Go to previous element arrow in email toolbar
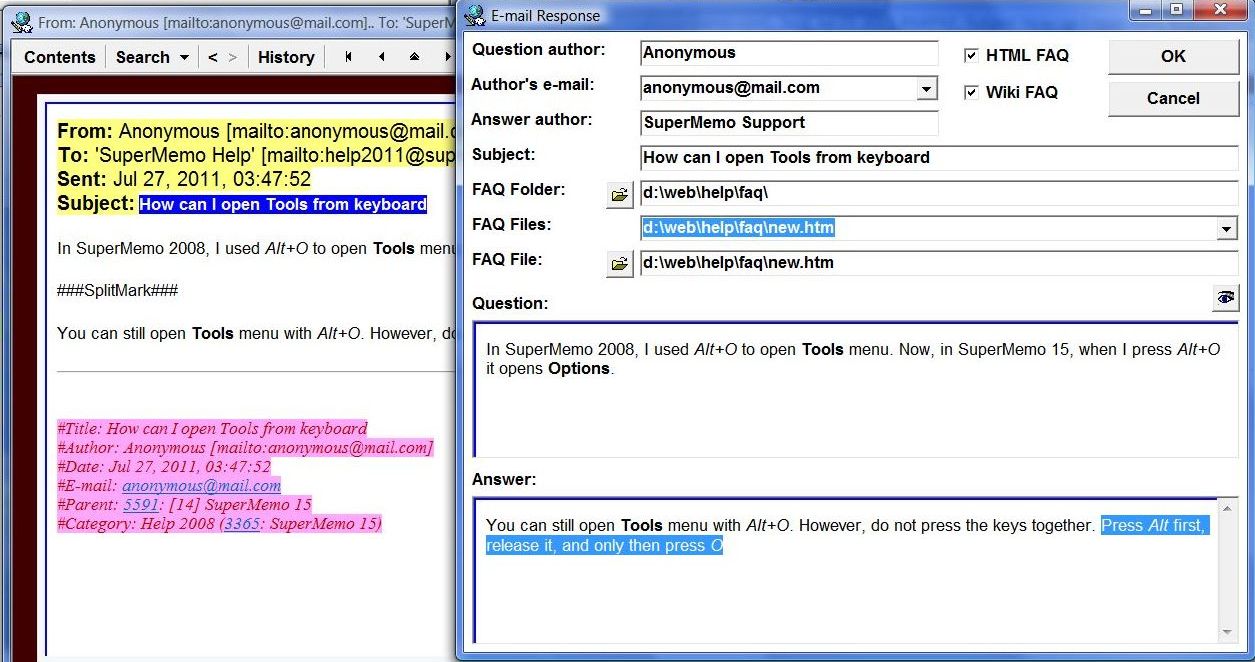 pos(381,57)
